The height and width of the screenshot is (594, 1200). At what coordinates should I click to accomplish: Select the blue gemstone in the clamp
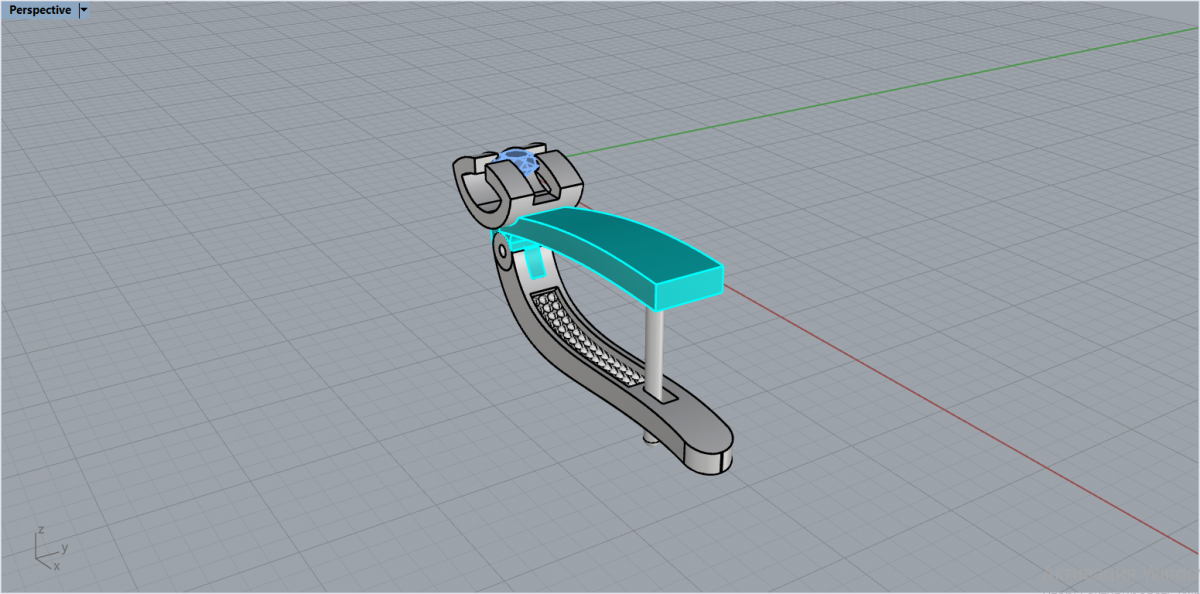519,162
